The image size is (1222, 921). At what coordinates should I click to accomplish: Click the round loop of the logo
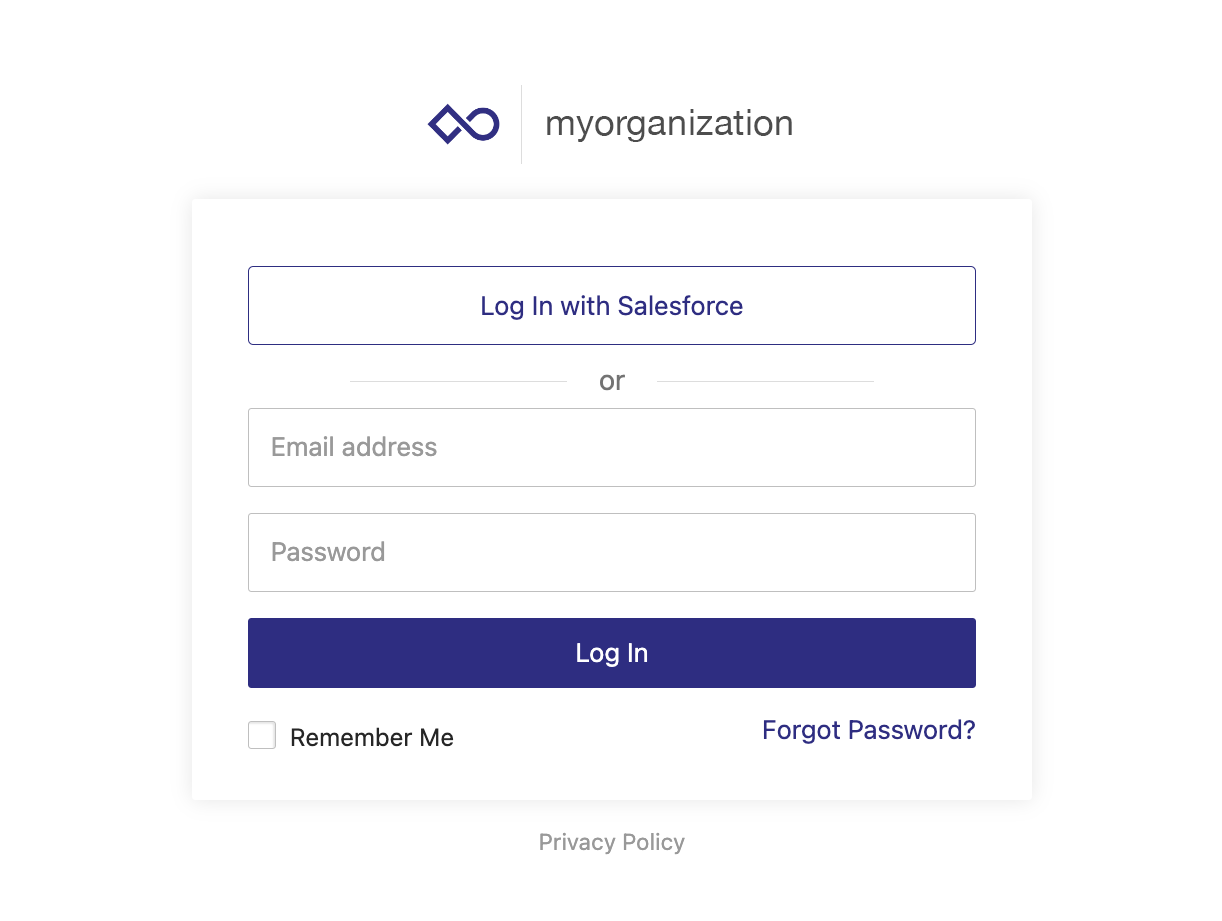pos(482,124)
